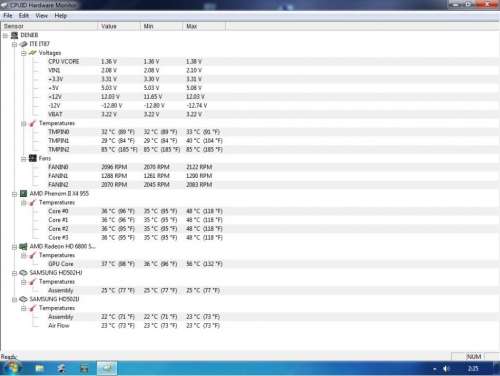Image resolution: width=500 pixels, height=376 pixels.
Task: Click thermometer icon under AMD Phenom
Action: click(x=33, y=202)
